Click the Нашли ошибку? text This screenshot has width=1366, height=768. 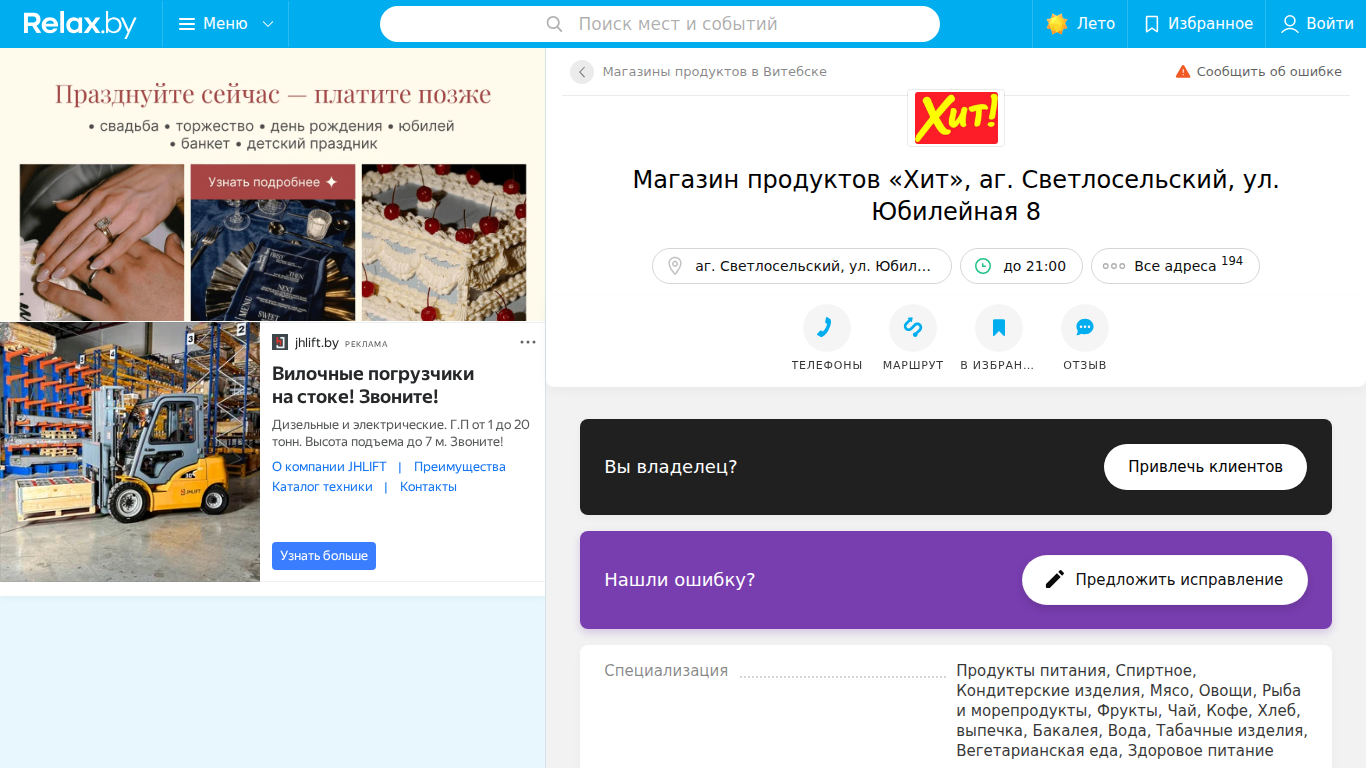(x=680, y=580)
